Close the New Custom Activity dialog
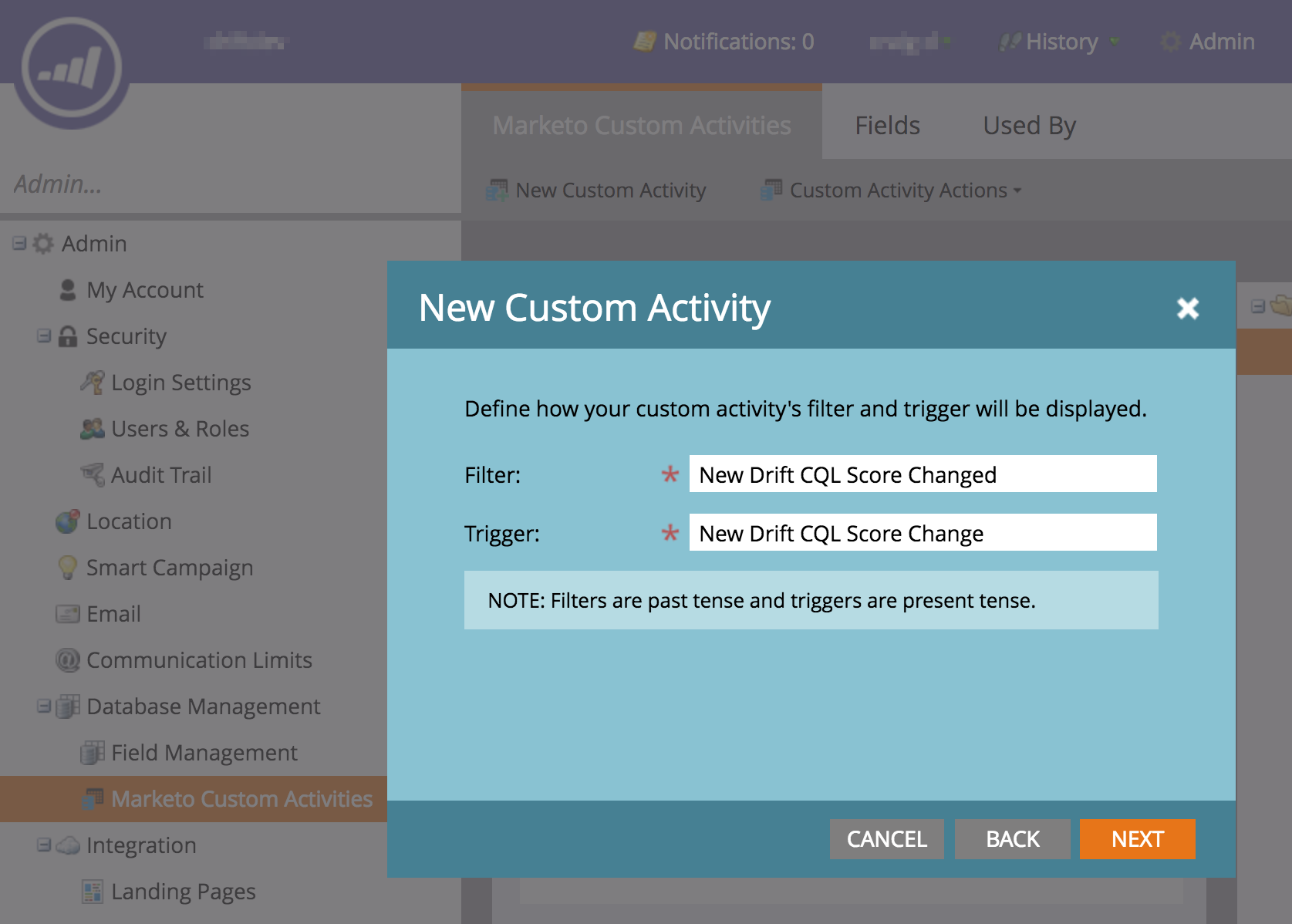Screen dimensions: 1292x924 pos(1188,309)
